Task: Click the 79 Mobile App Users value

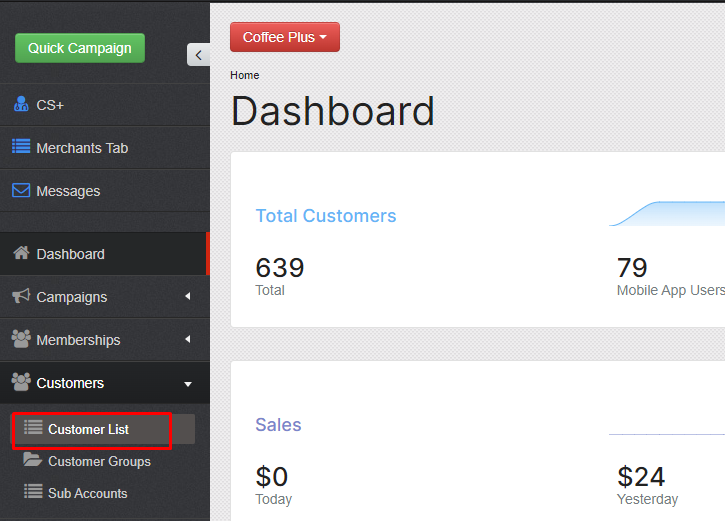Action: point(632,268)
